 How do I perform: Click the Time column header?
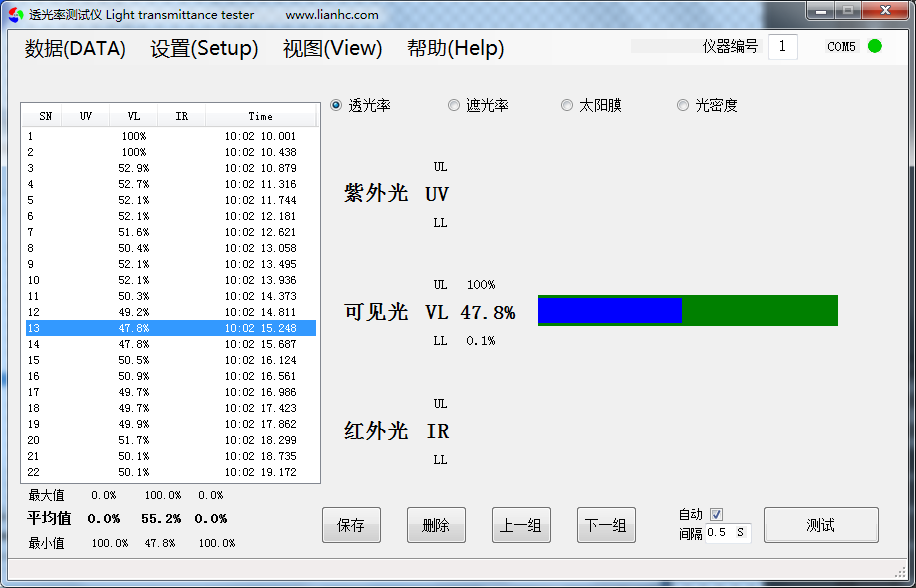click(x=261, y=116)
